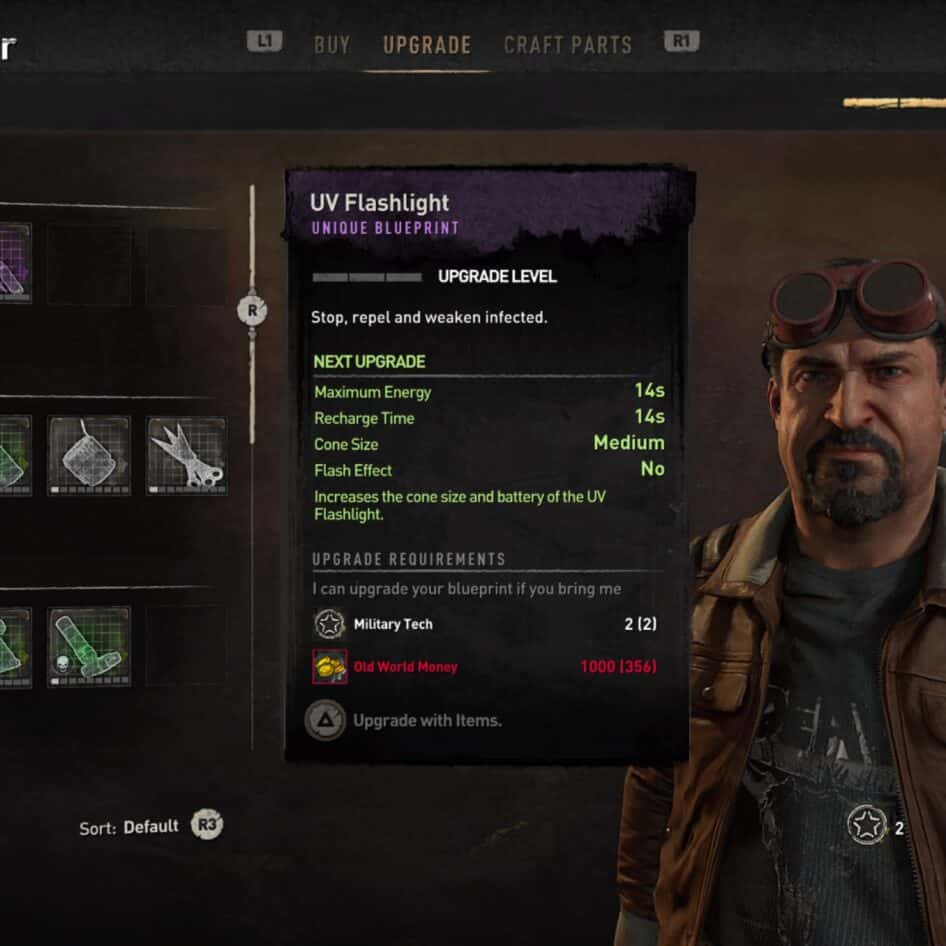The image size is (946, 946).
Task: Click the Military Tech star icon
Action: point(329,624)
